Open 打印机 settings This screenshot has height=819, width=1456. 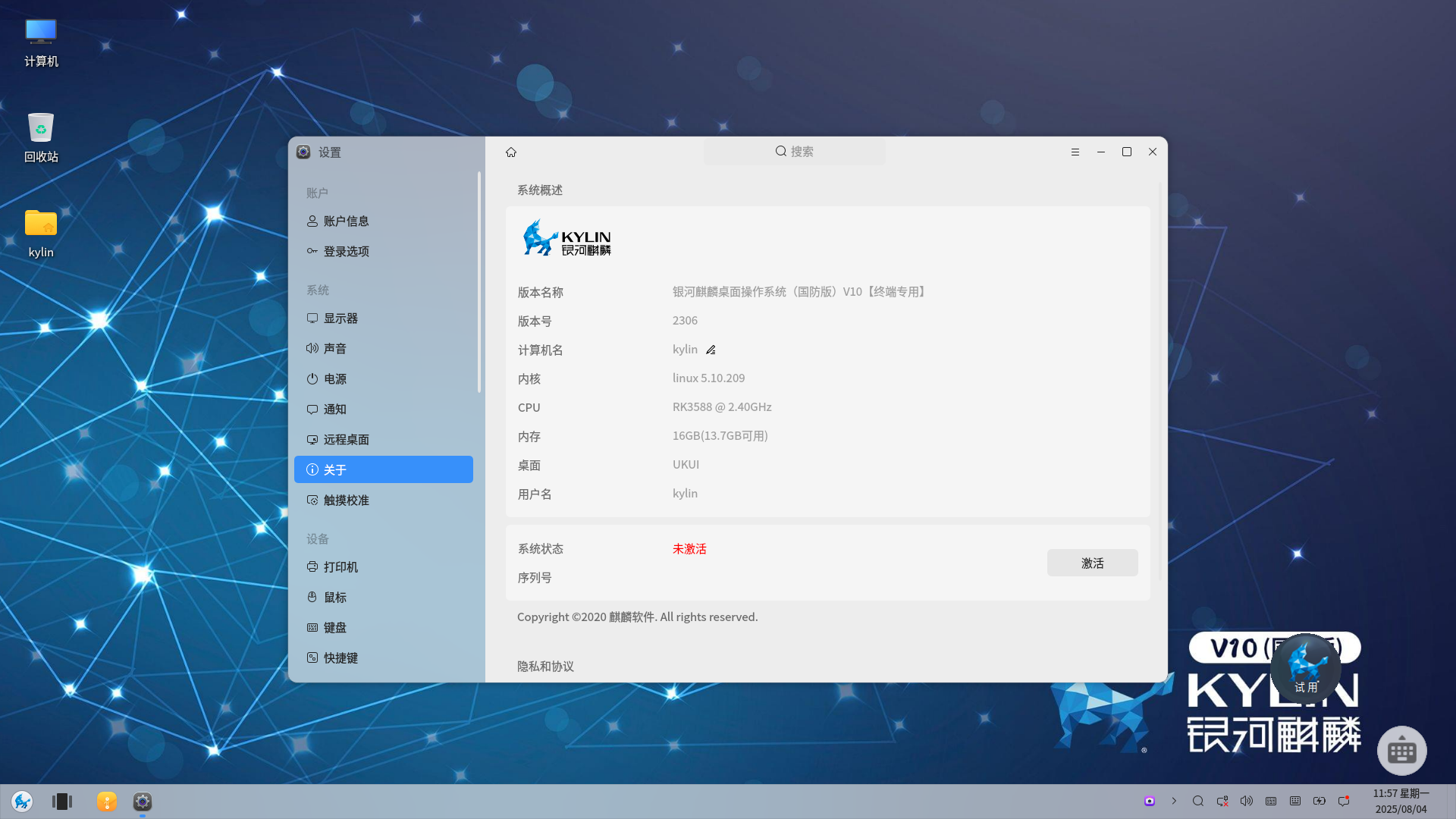coord(384,566)
